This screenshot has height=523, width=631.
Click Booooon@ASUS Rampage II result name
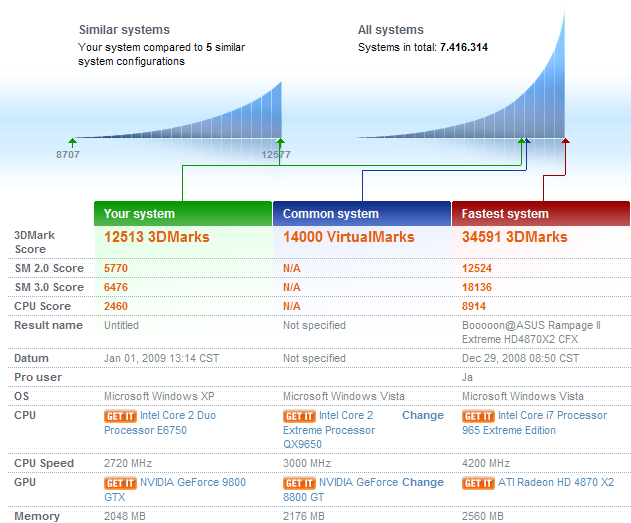pos(531,332)
